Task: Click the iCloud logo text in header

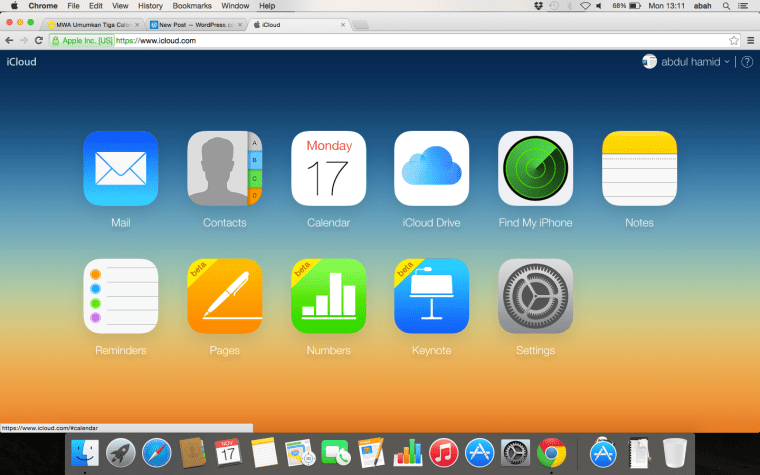Action: point(21,62)
